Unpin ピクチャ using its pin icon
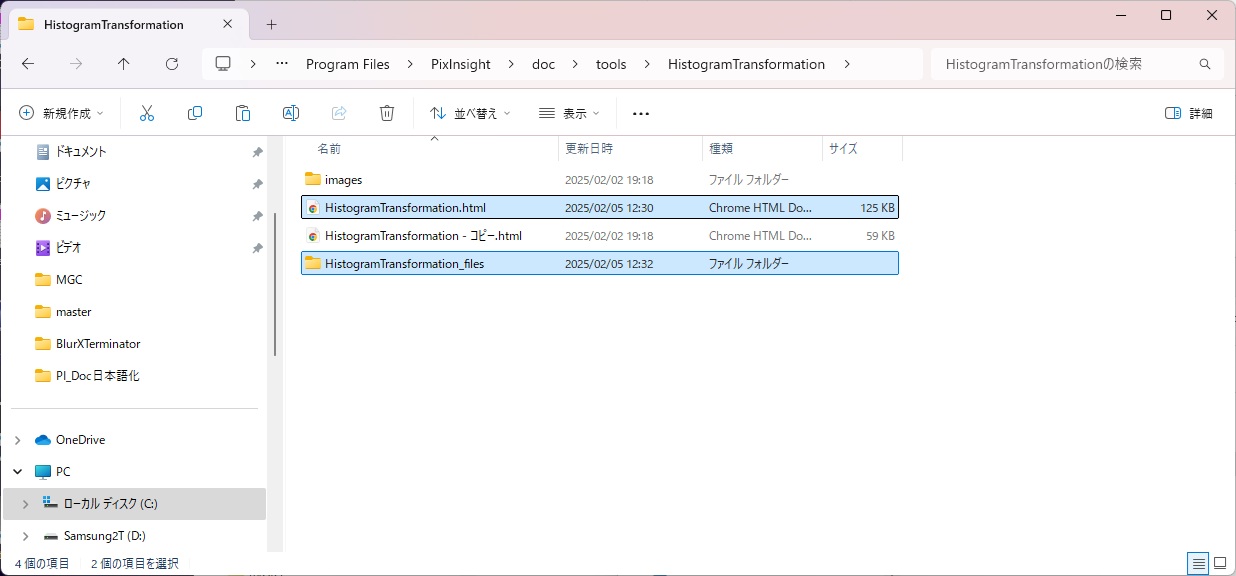This screenshot has height=576, width=1236. click(257, 184)
